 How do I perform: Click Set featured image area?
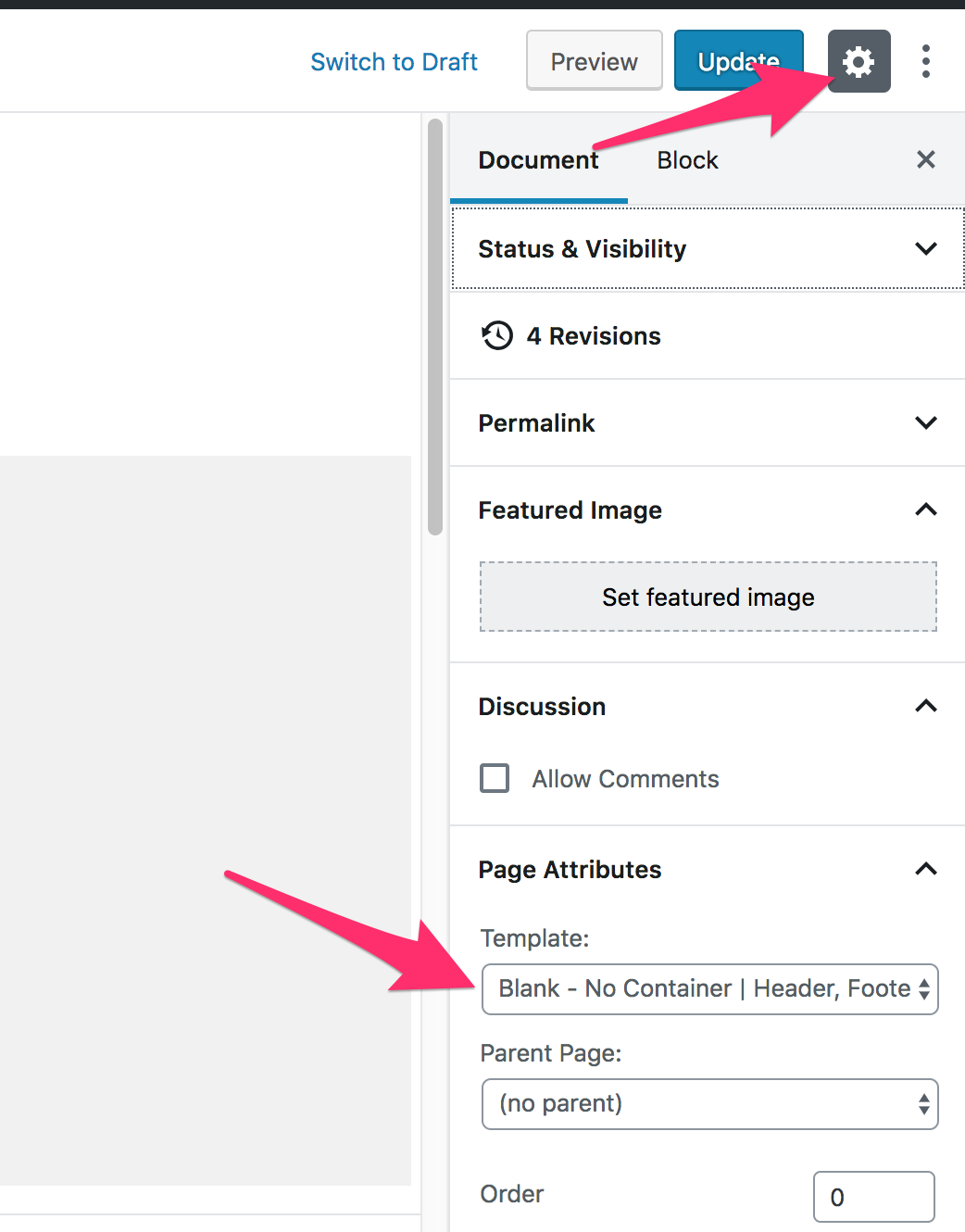pyautogui.click(x=708, y=597)
